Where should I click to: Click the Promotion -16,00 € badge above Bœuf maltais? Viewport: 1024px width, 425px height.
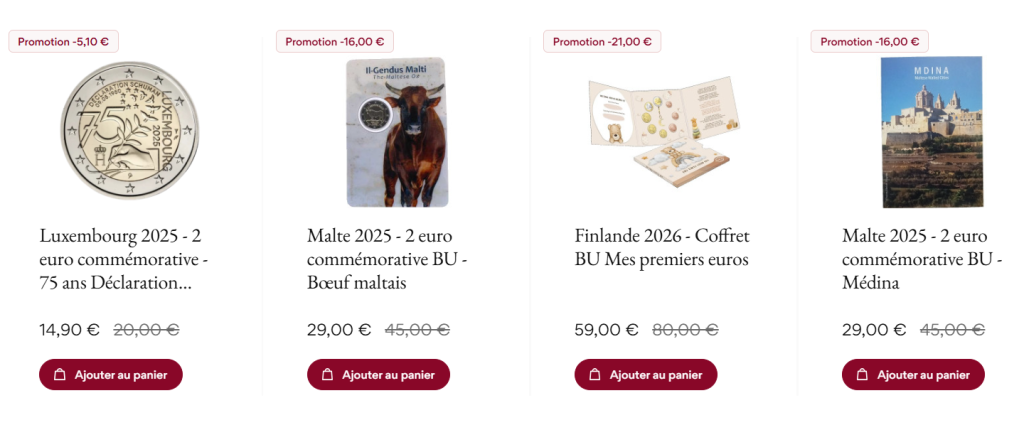click(x=335, y=42)
